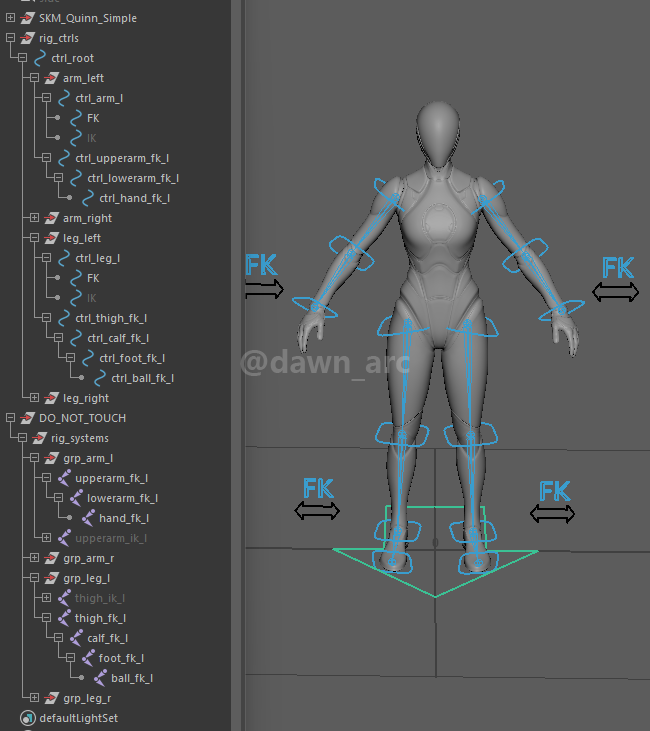Collapse the ctrl_calf_fk_l node
This screenshot has height=731, width=650.
58,338
